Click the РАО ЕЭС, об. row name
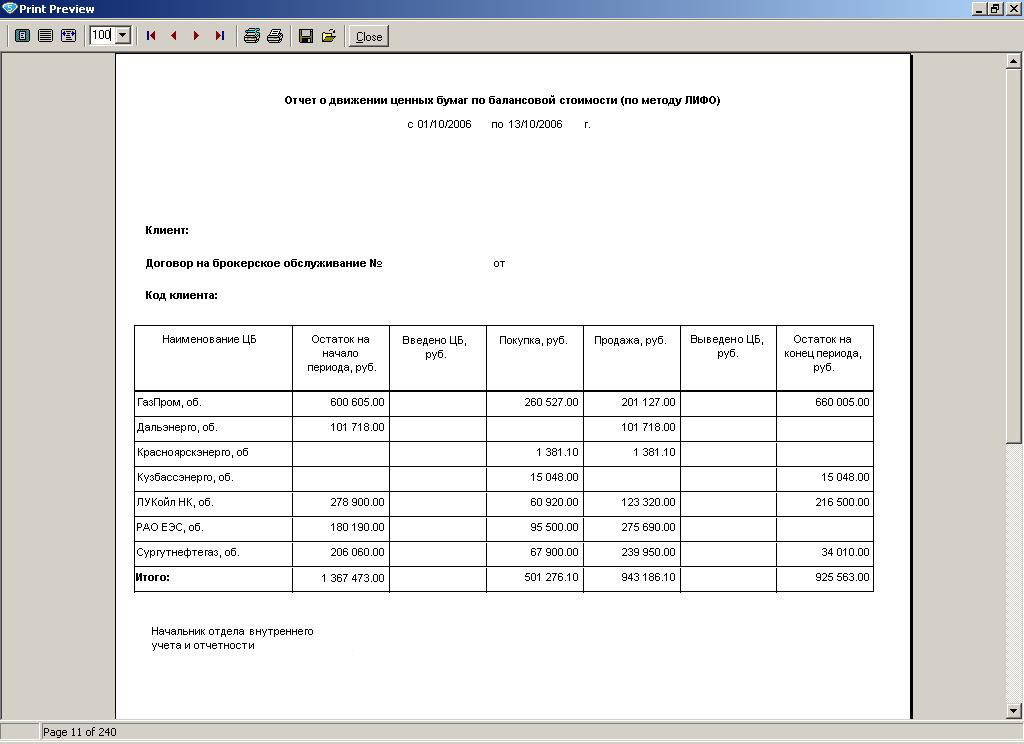 (171, 527)
